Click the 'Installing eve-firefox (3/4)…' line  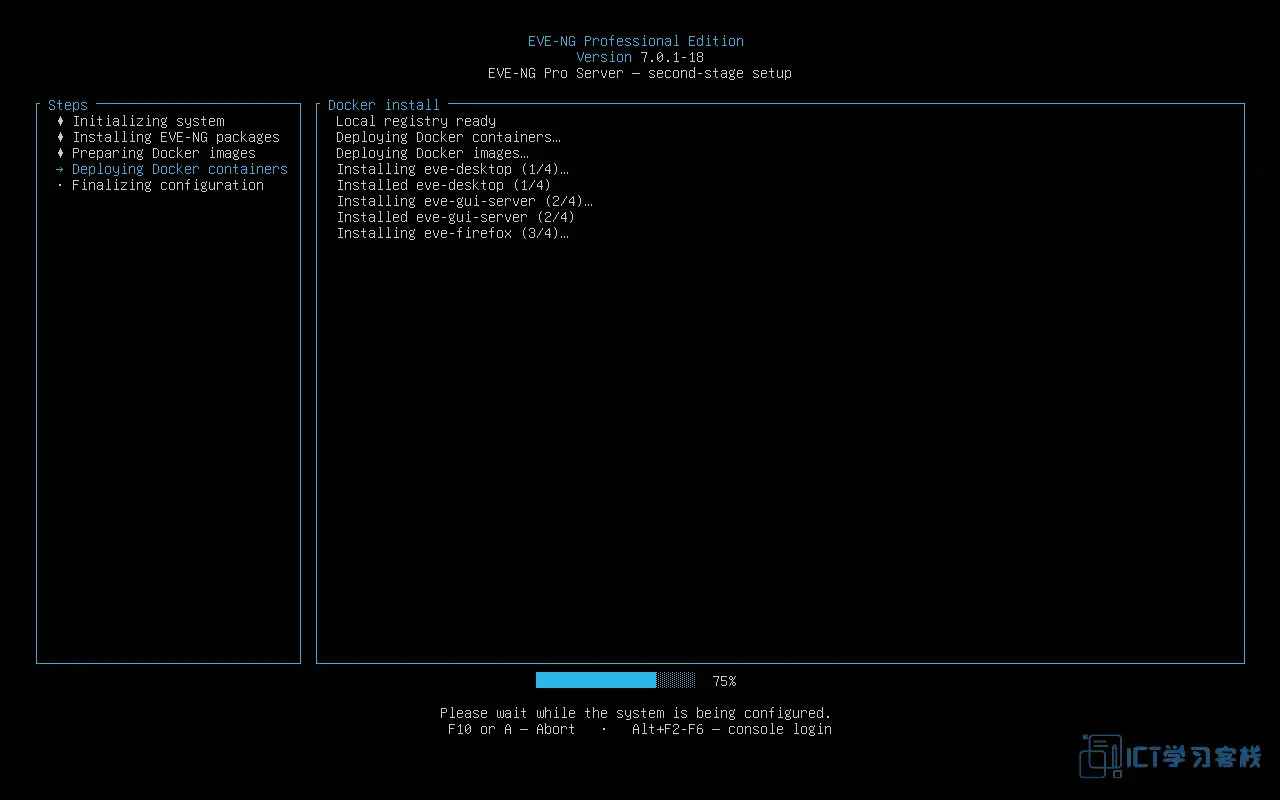452,233
